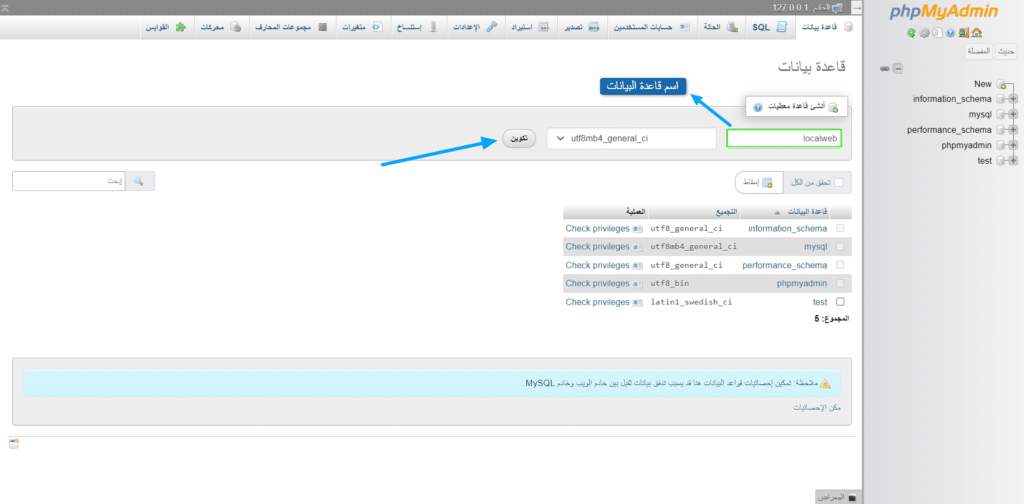Click the phpmyadmin database cylinder icon

(x=1000, y=145)
